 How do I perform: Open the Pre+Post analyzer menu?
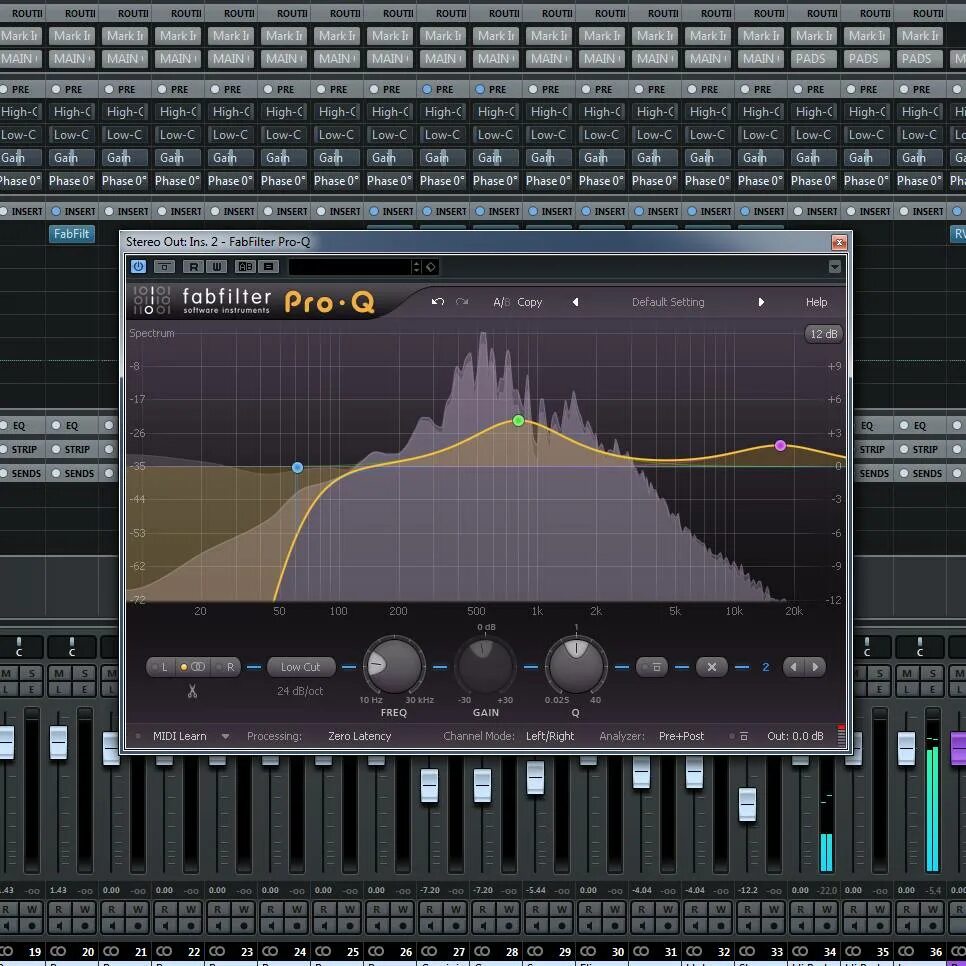[681, 736]
